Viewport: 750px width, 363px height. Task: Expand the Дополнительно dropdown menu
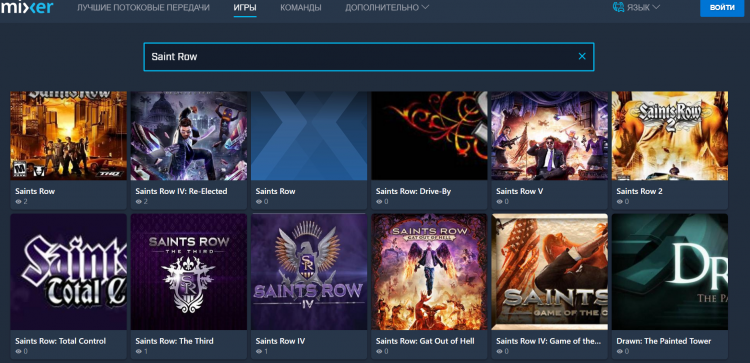[x=387, y=8]
